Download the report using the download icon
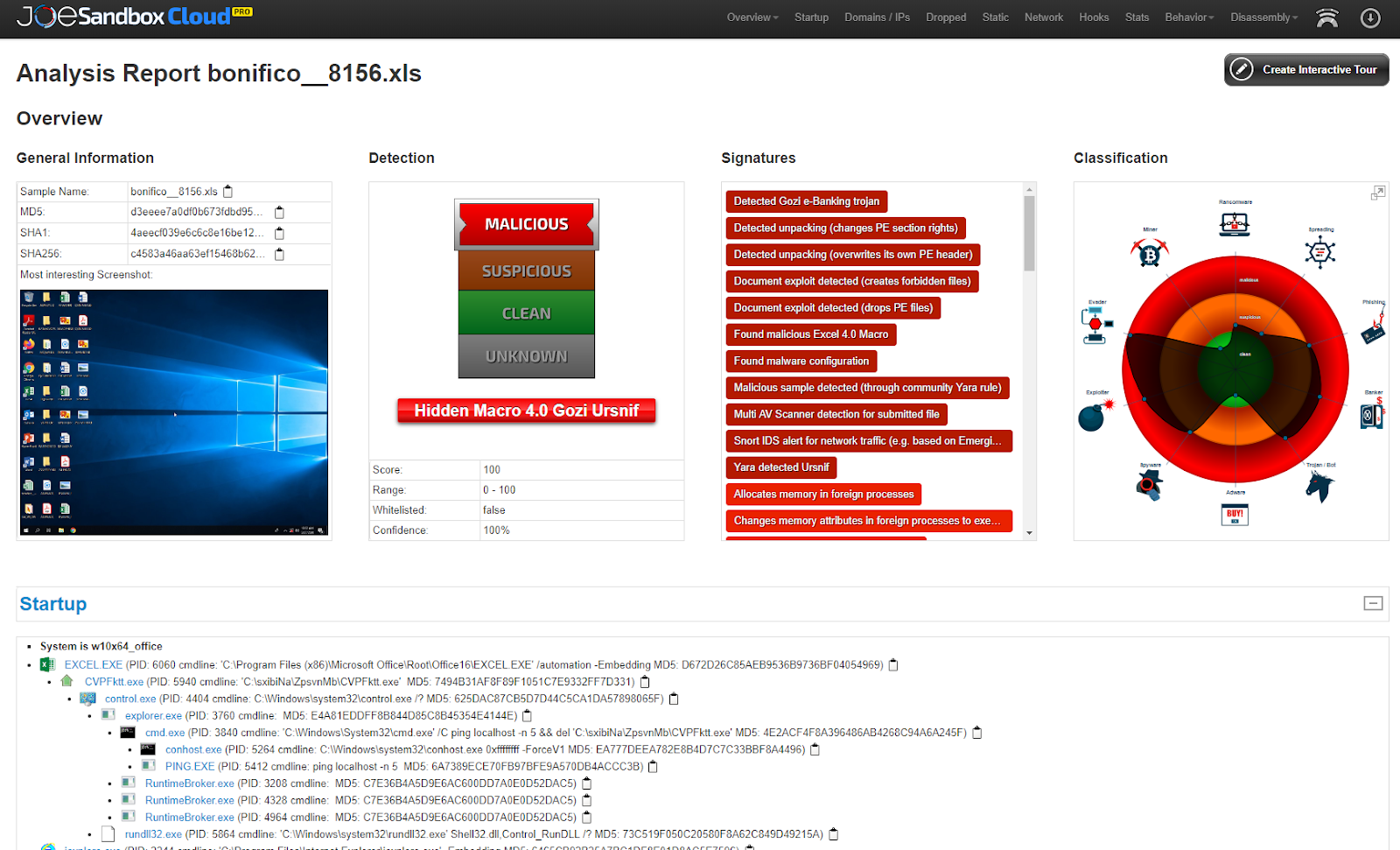Image resolution: width=1400 pixels, height=850 pixels. tap(1370, 18)
